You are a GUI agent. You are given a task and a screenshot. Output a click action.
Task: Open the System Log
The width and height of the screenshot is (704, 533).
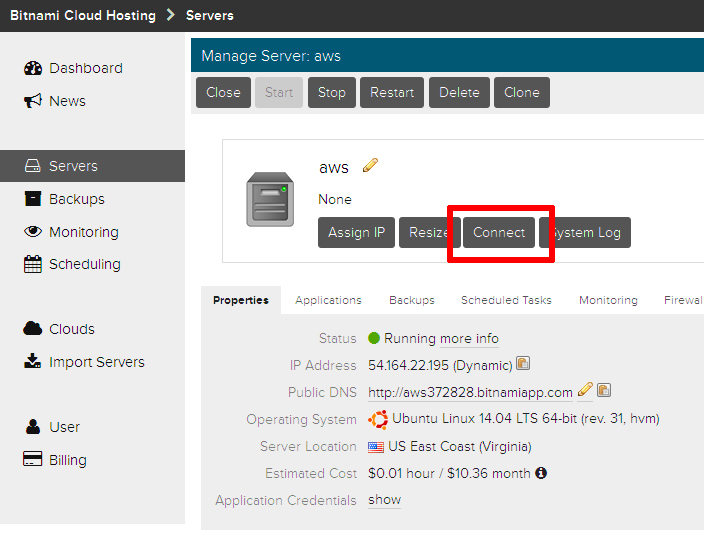coord(585,233)
